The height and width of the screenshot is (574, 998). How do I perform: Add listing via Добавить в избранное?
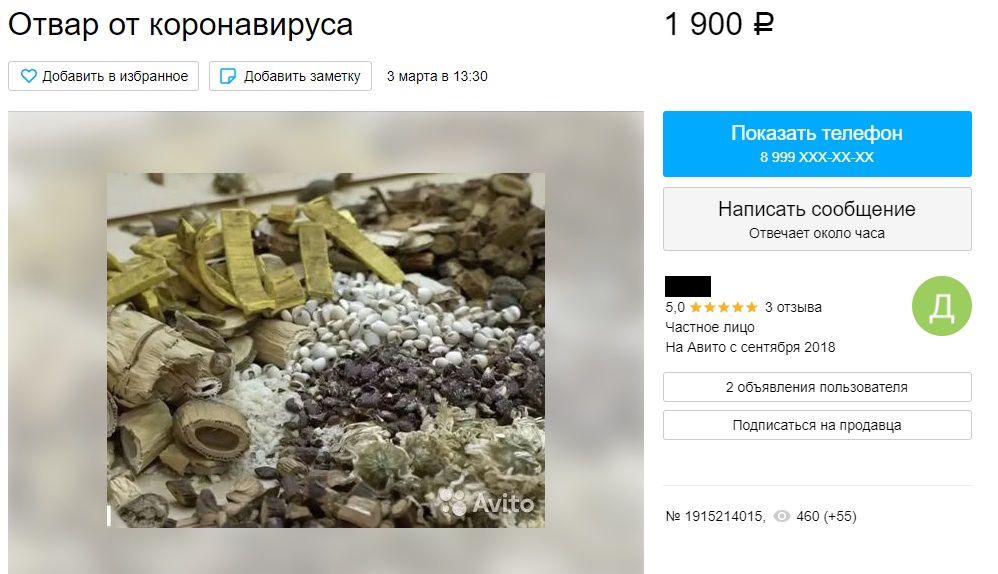coord(103,76)
